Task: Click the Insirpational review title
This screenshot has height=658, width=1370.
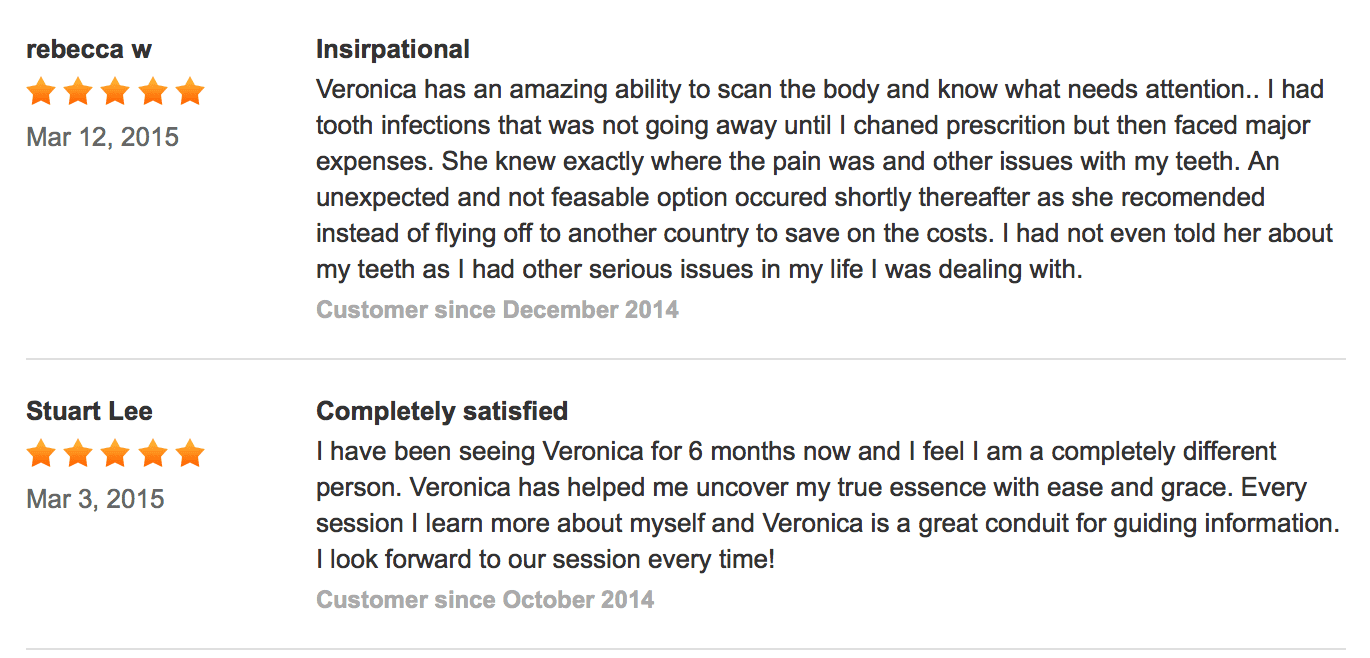Action: tap(393, 49)
